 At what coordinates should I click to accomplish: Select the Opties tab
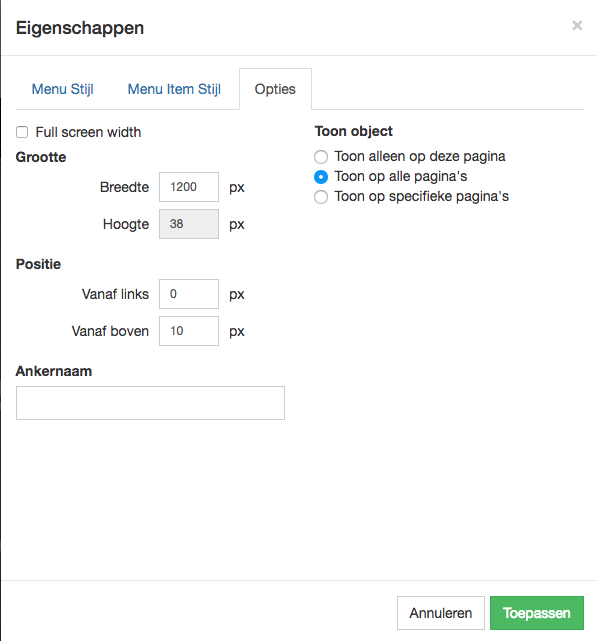click(275, 89)
